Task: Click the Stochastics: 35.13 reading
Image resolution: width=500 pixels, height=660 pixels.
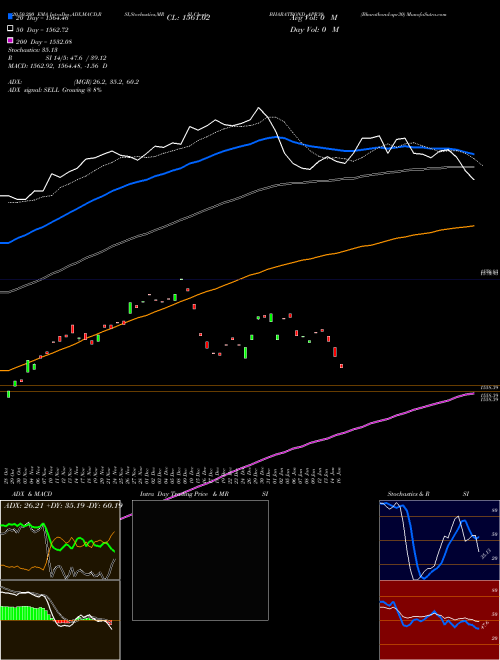Action: click(35, 50)
